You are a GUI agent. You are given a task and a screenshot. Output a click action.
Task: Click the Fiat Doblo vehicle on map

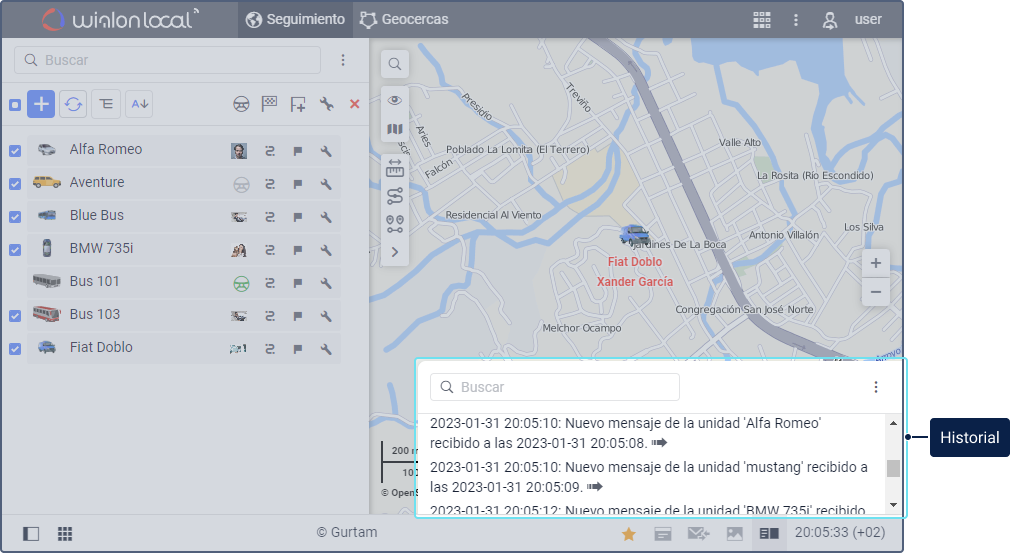[634, 235]
